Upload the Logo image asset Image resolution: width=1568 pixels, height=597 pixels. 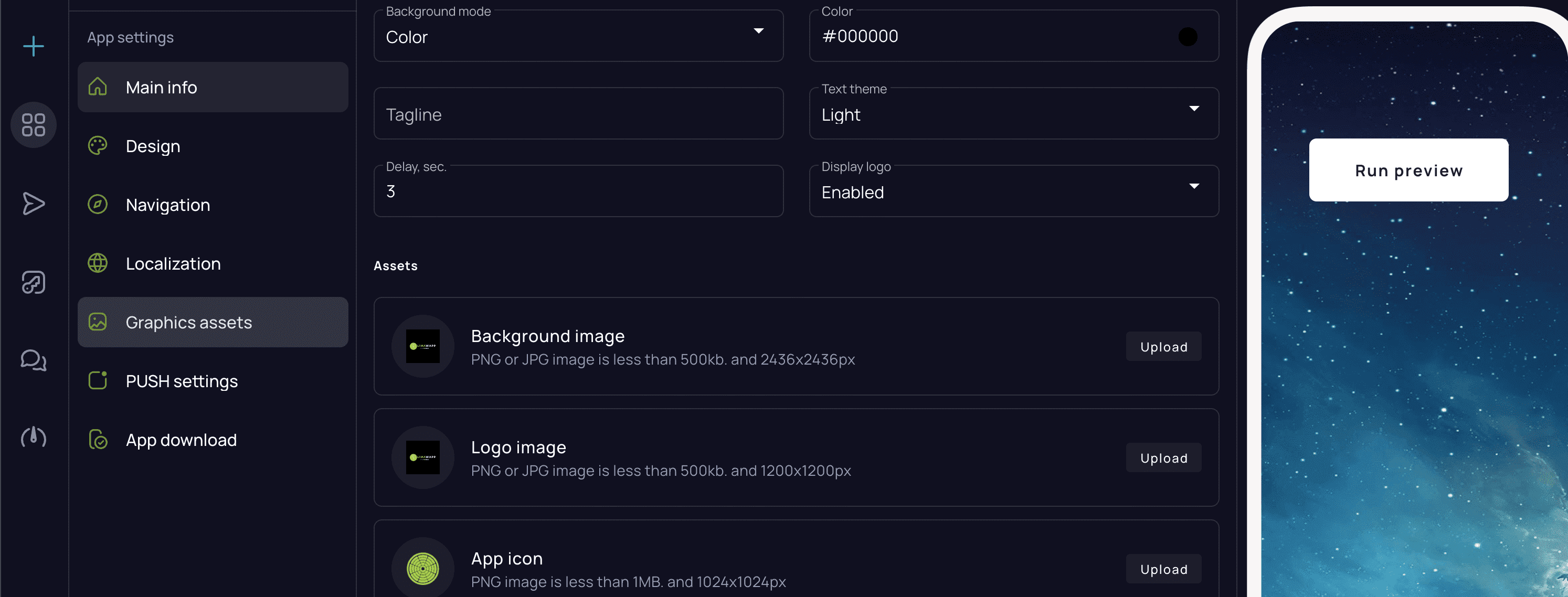pos(1163,457)
